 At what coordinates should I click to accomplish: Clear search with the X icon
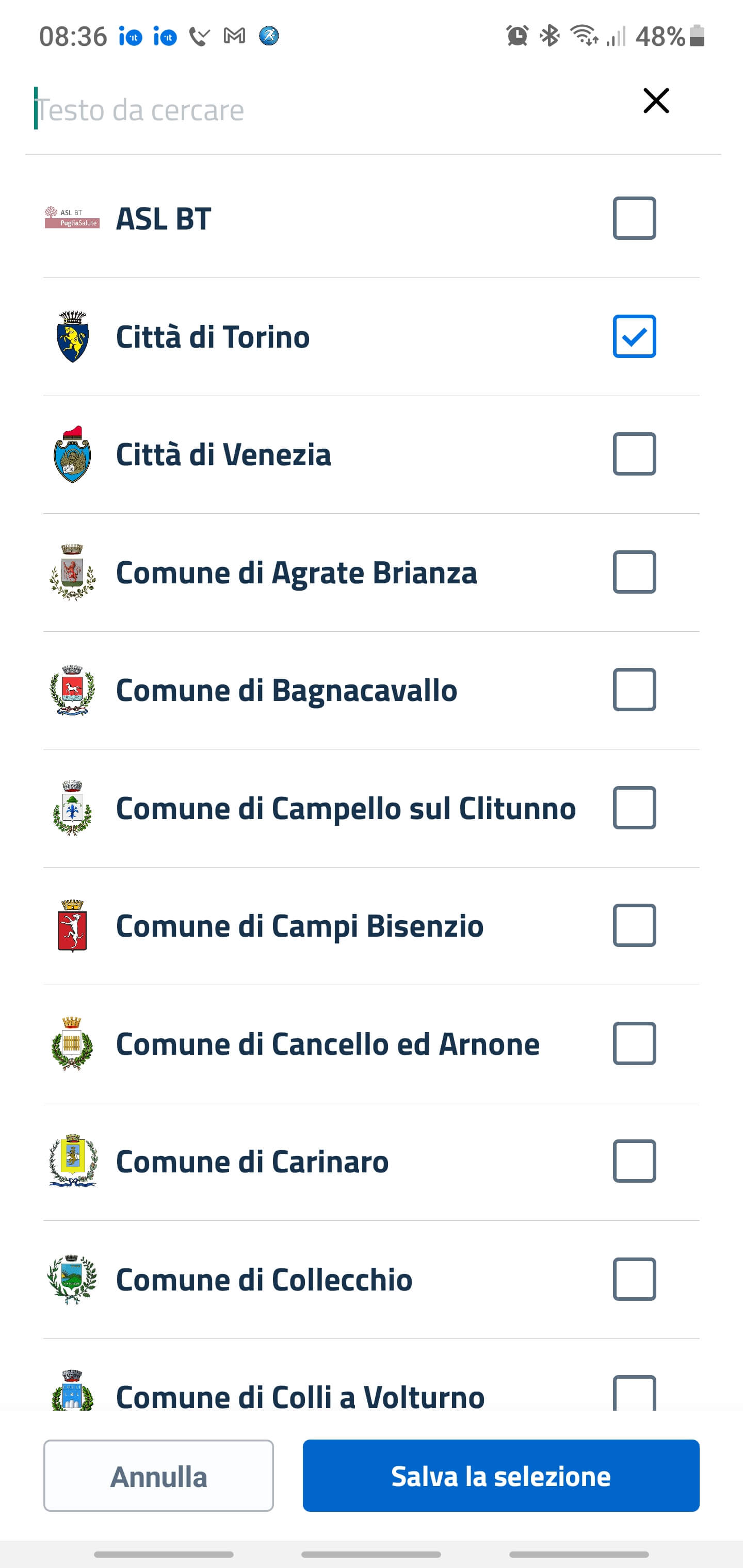(x=656, y=101)
